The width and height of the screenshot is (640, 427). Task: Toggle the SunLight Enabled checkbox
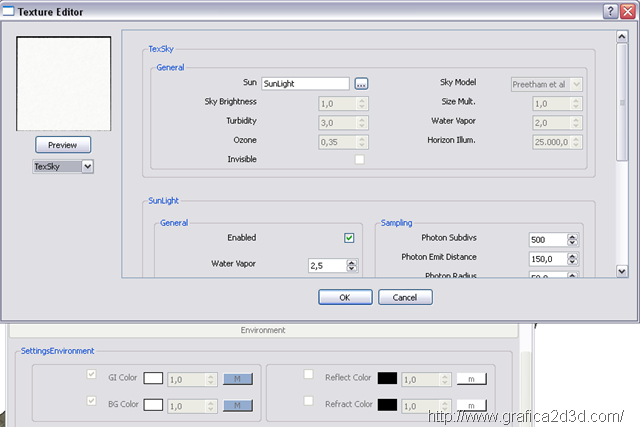[x=349, y=238]
